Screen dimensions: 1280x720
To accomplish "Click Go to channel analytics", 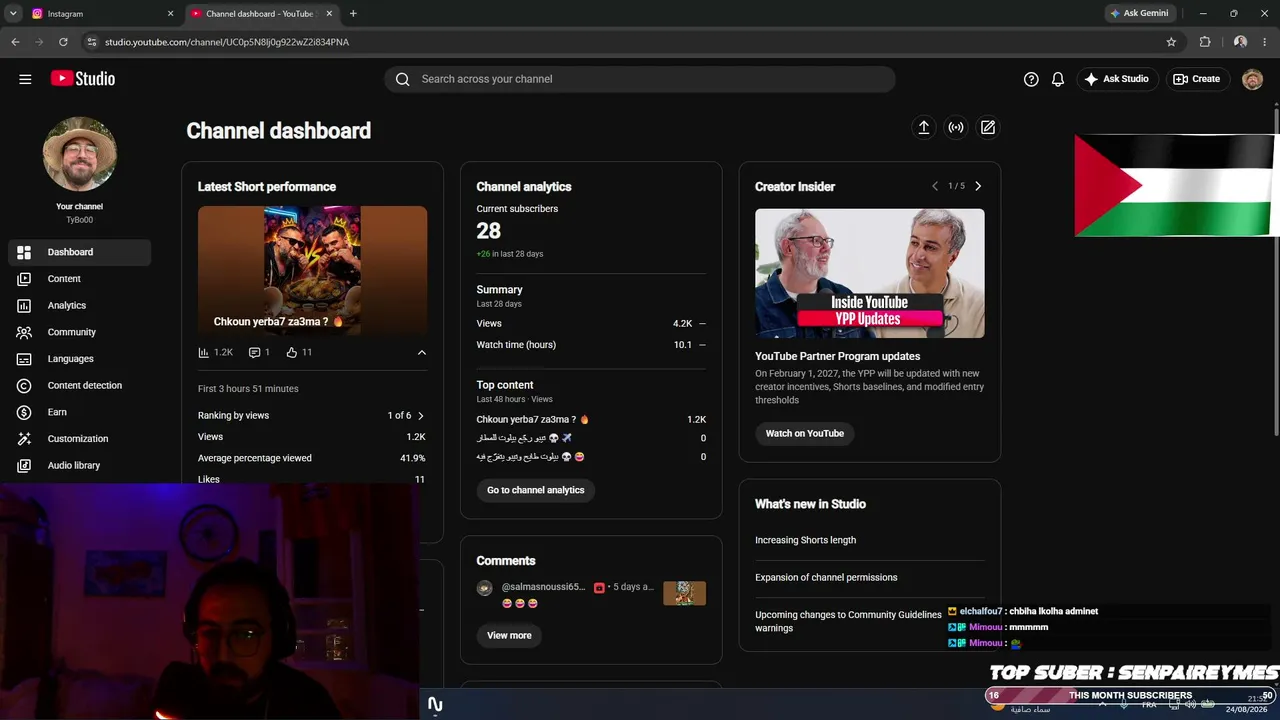I will [535, 490].
